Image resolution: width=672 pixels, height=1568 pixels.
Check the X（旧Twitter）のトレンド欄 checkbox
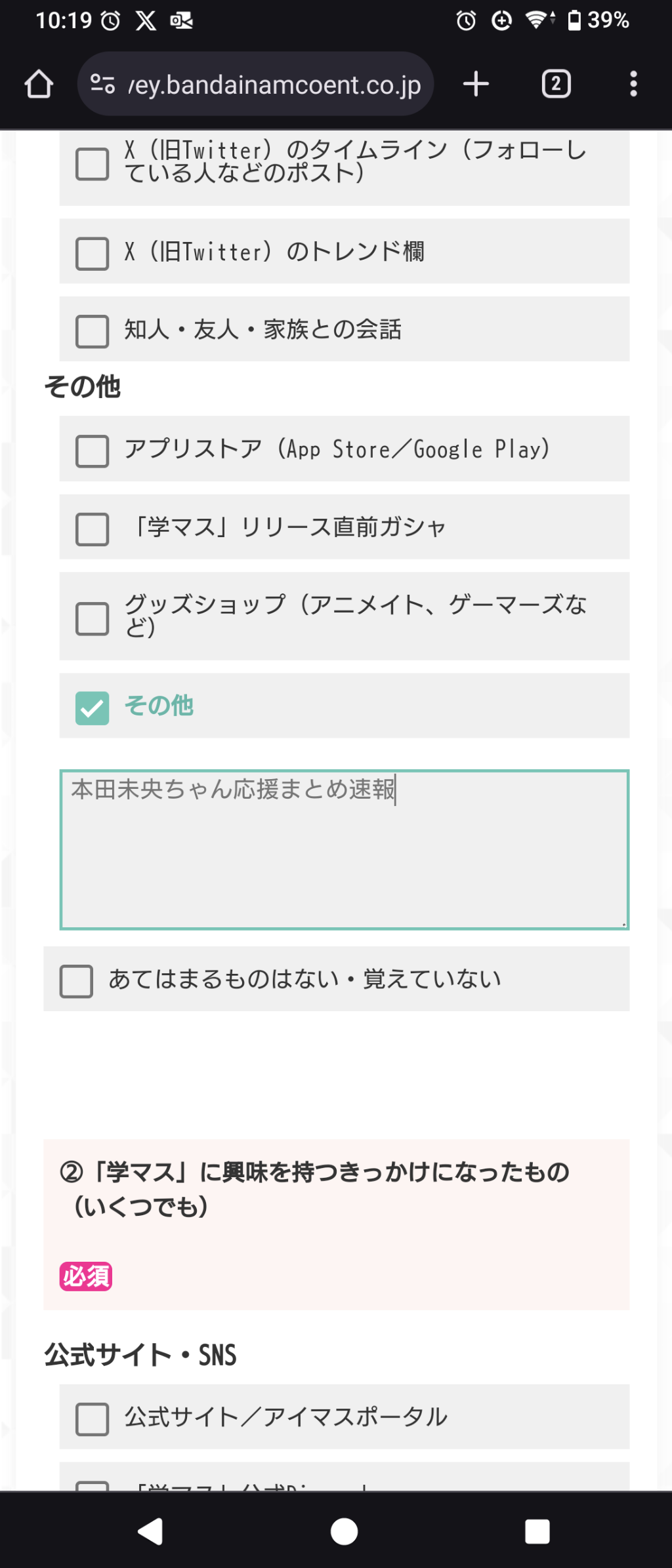click(93, 253)
